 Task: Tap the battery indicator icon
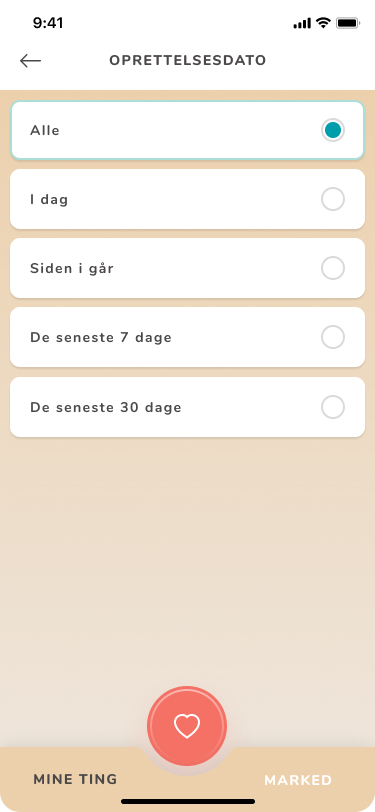[348, 23]
